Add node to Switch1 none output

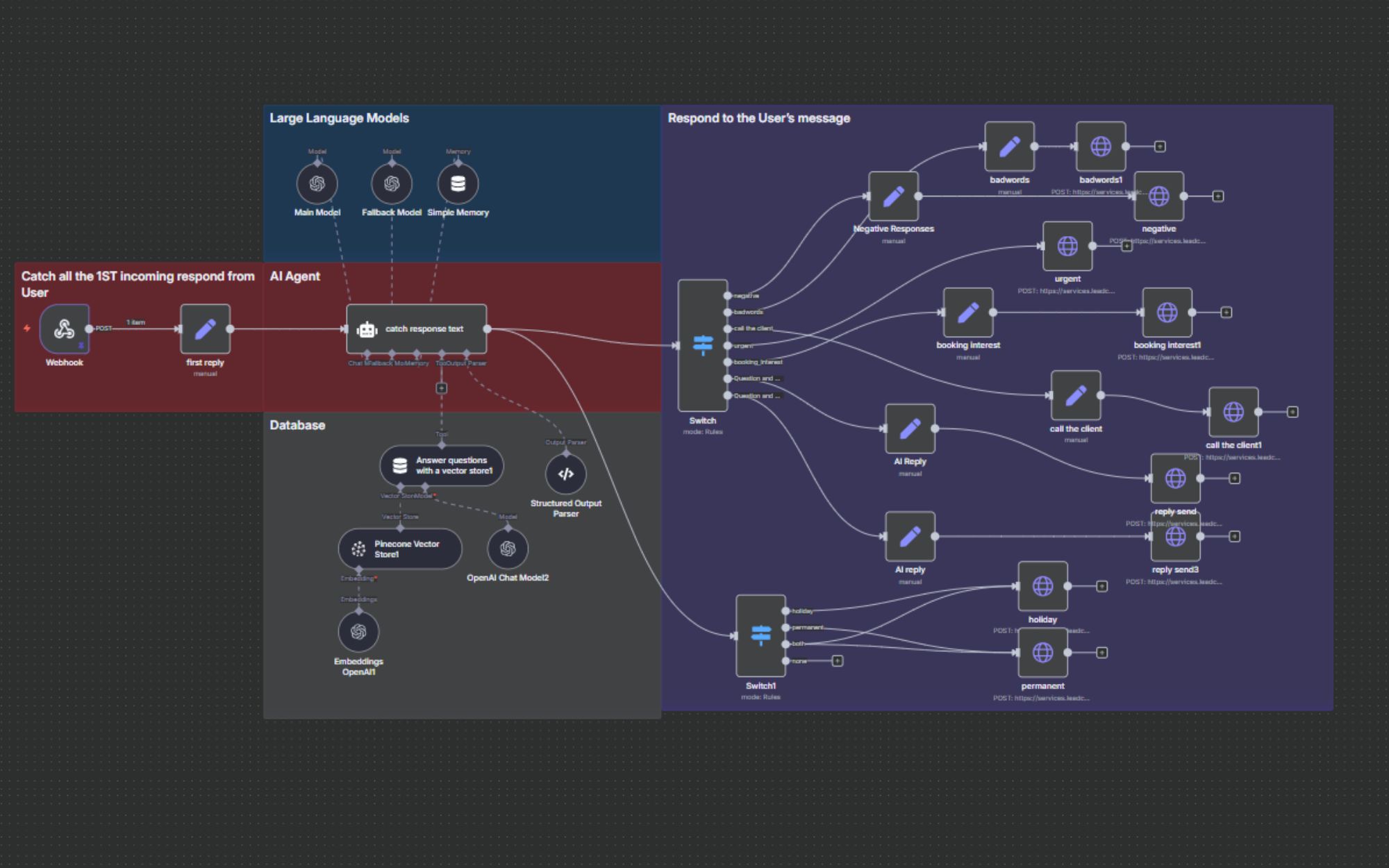point(838,661)
